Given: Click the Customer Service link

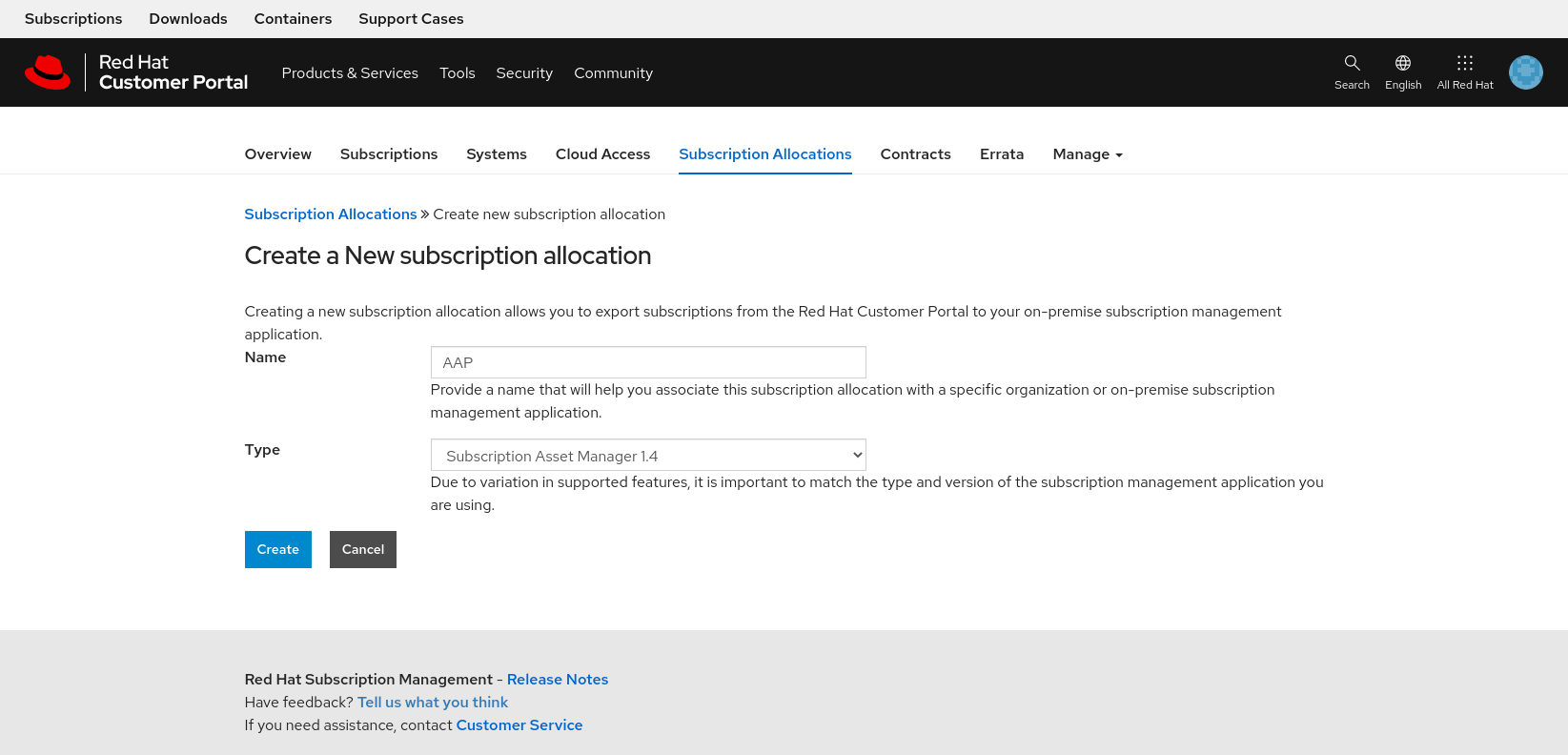Looking at the screenshot, I should [519, 725].
